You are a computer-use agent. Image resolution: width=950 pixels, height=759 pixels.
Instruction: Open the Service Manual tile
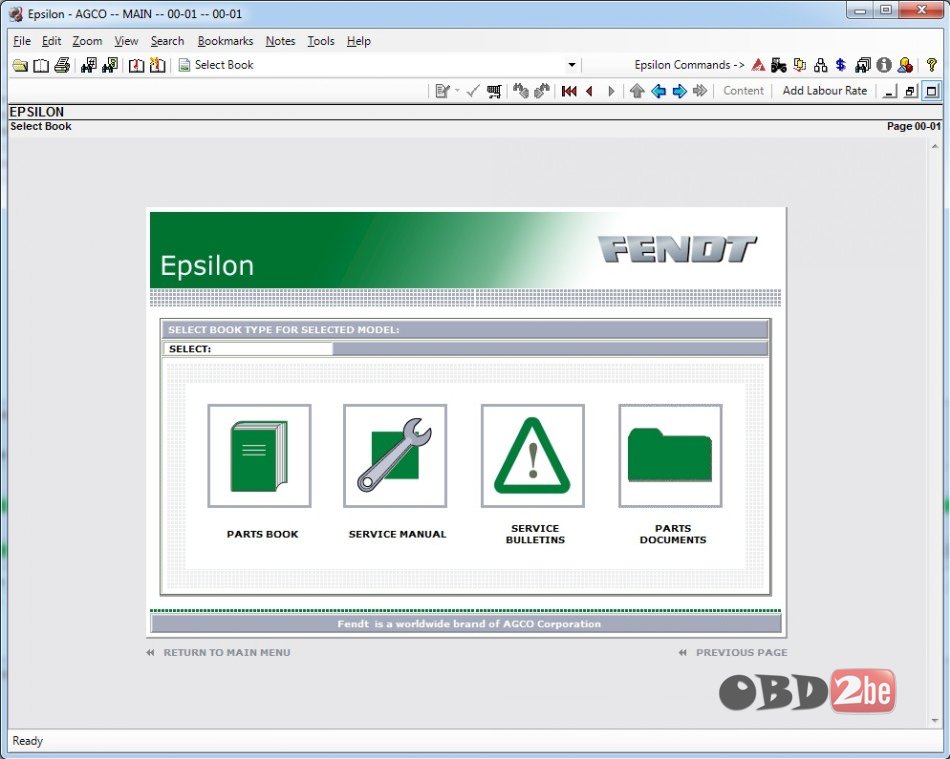pos(395,456)
